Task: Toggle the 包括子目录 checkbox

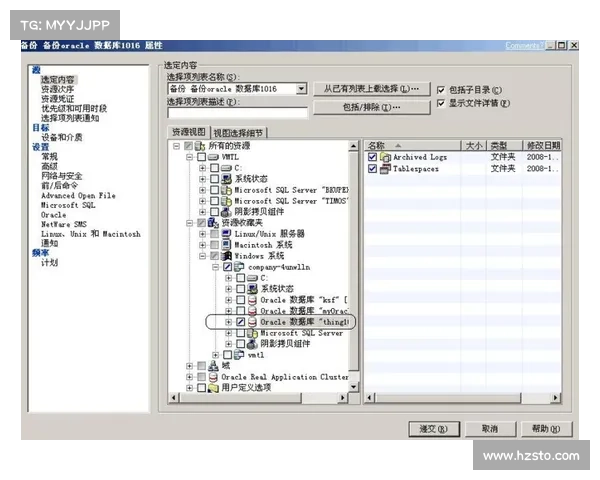Action: point(441,90)
